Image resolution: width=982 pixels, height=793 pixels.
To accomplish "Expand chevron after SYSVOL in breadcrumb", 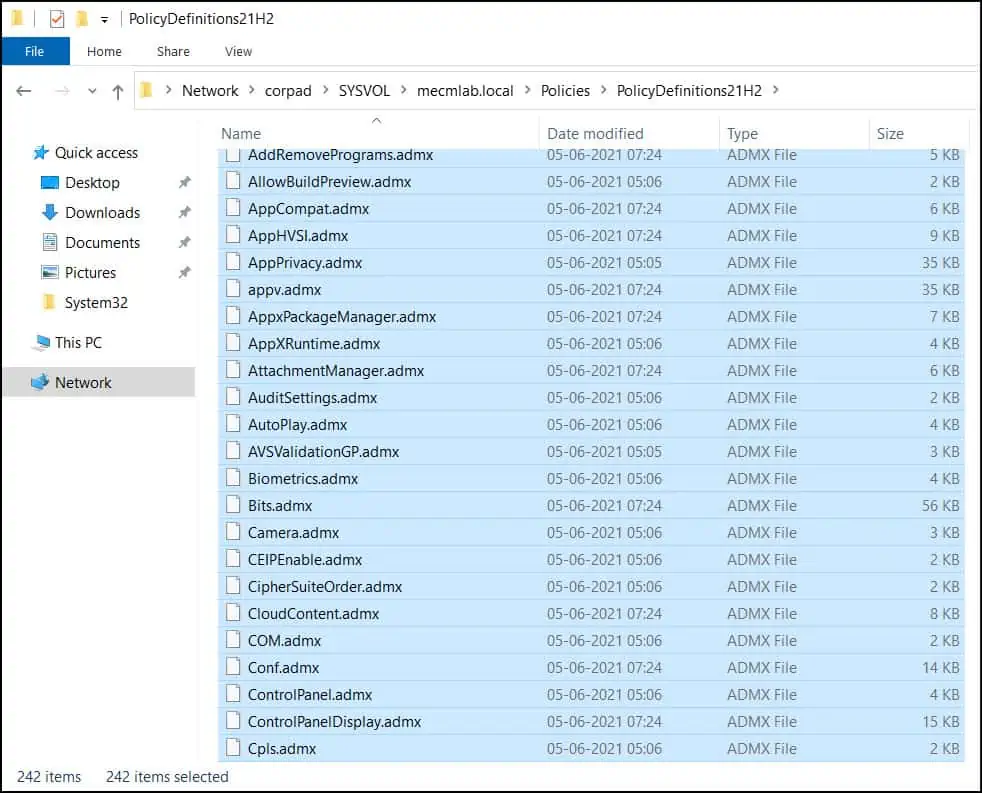I will click(403, 90).
